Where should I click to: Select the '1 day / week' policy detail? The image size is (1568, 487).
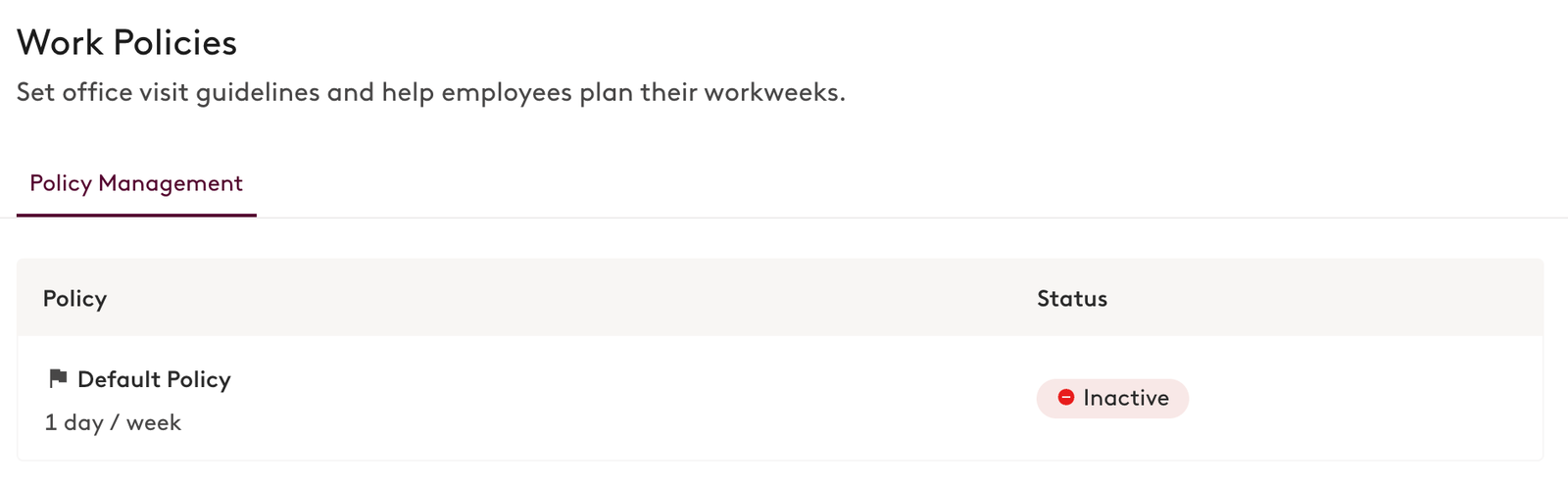113,422
